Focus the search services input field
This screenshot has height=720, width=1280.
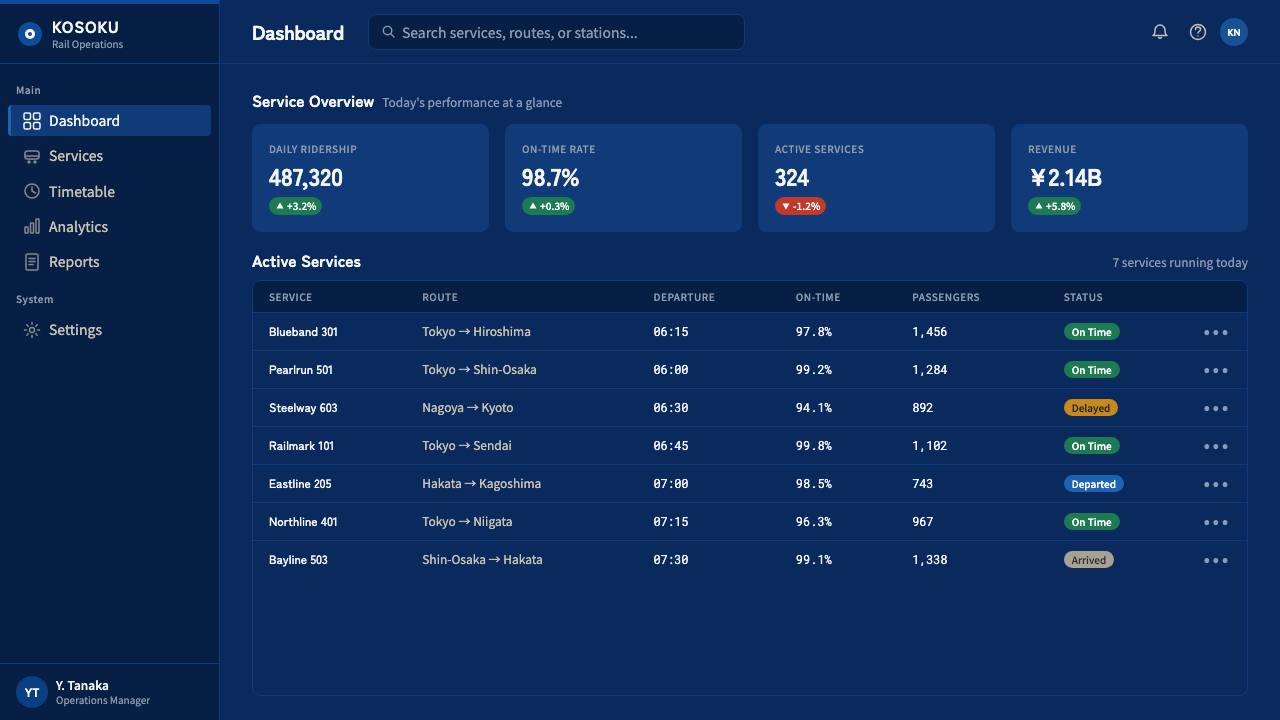pos(556,32)
